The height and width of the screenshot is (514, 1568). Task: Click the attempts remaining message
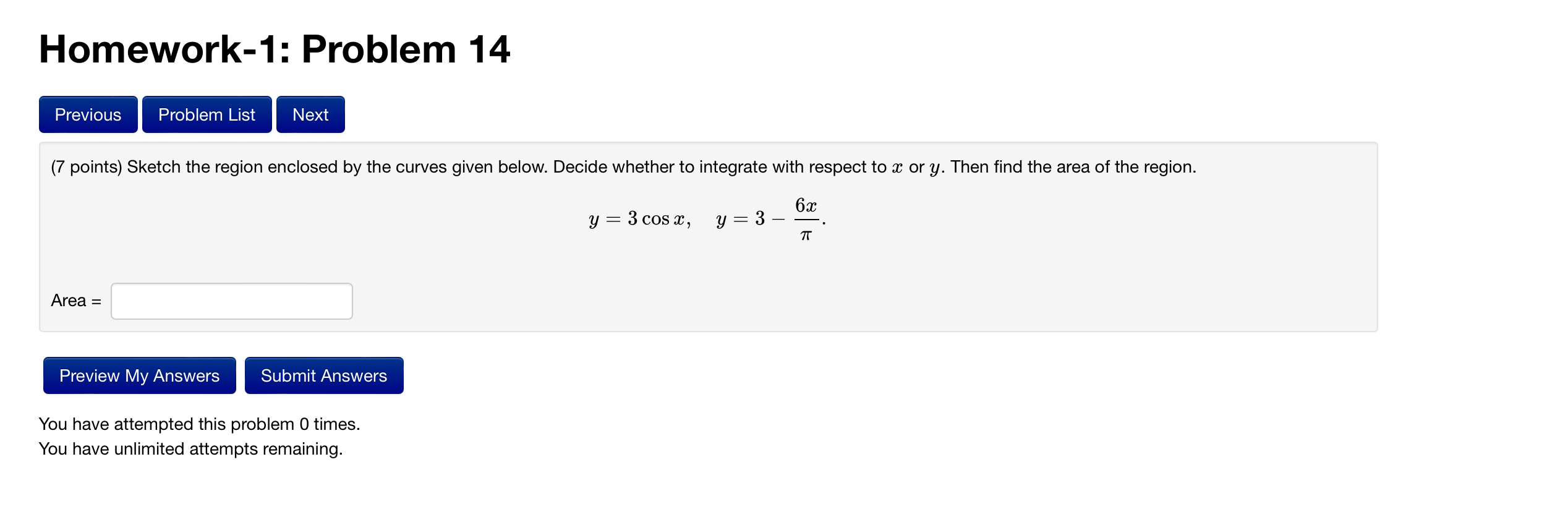pos(190,448)
